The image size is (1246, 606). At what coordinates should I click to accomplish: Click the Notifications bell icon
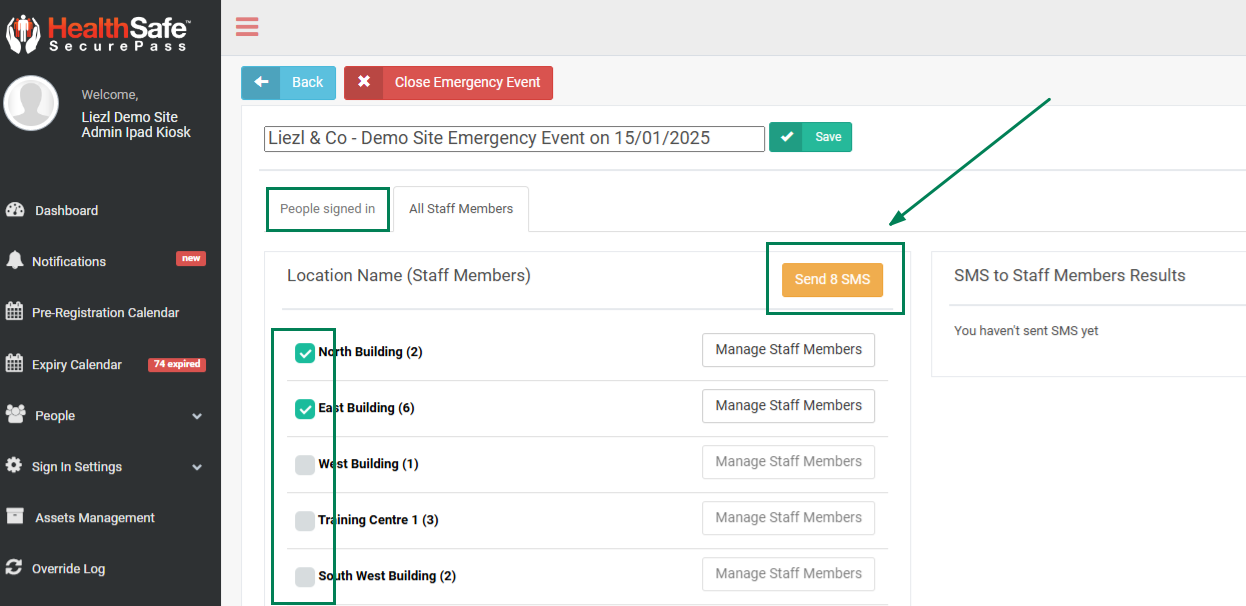(14, 261)
